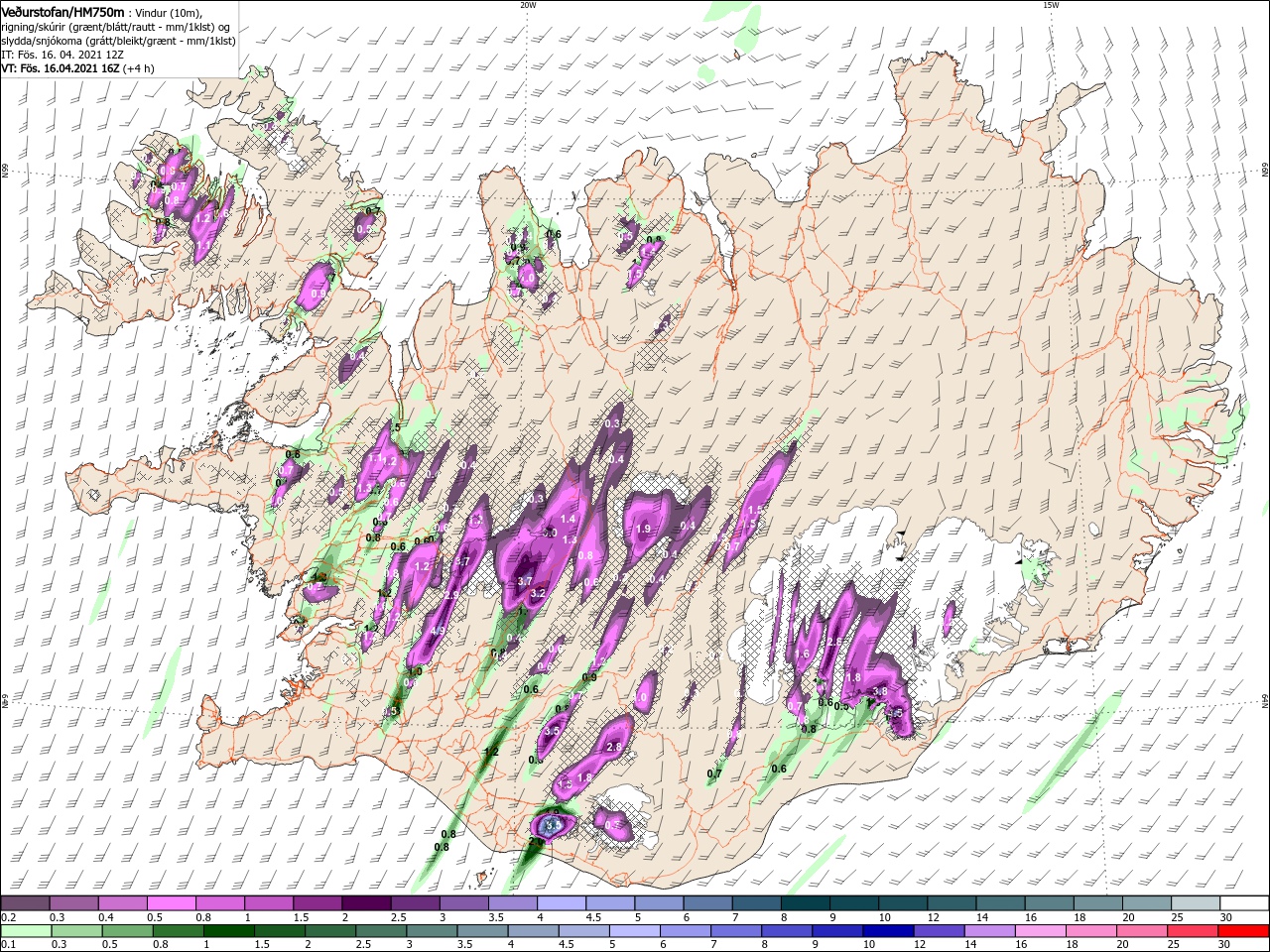Click the 0.1 label in the bottom legend row
1270x952 pixels.
click(x=8, y=945)
